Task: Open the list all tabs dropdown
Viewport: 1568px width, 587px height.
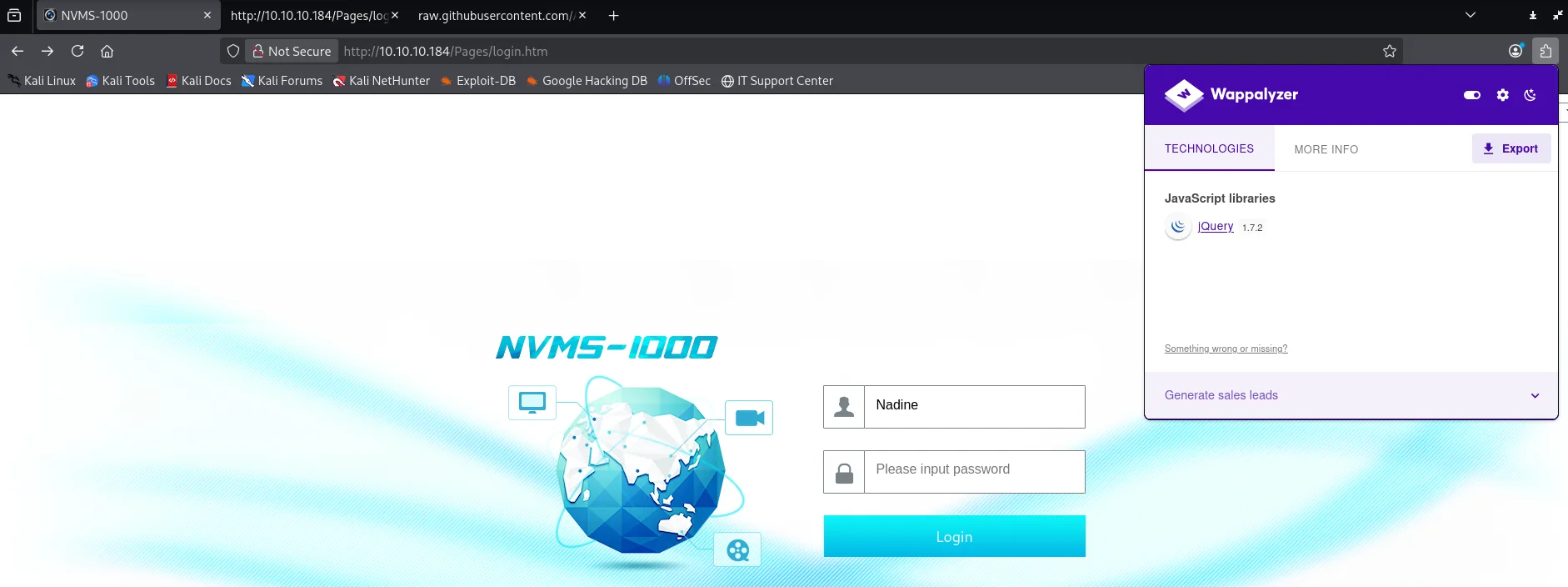Action: (1471, 15)
